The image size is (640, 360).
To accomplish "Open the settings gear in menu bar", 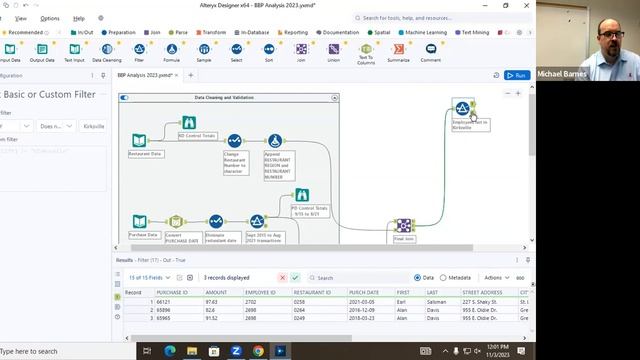I will (101, 18).
